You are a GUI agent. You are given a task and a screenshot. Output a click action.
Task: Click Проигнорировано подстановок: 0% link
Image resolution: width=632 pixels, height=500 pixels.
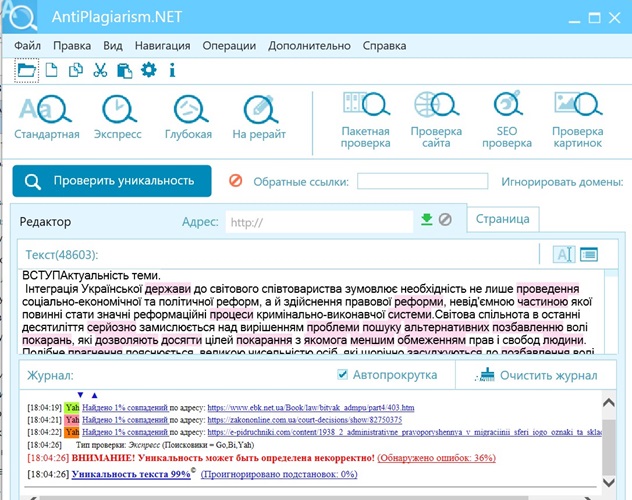tap(279, 474)
